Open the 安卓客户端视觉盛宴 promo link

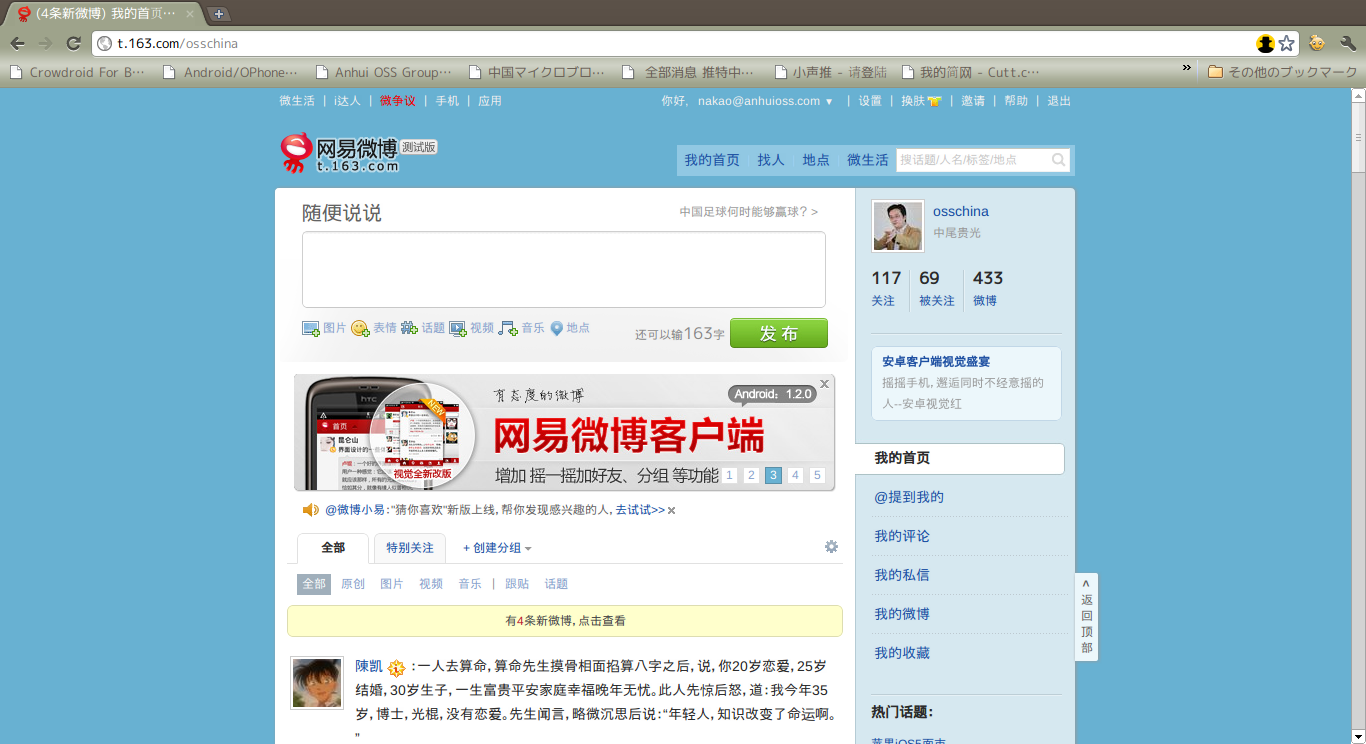point(936,362)
